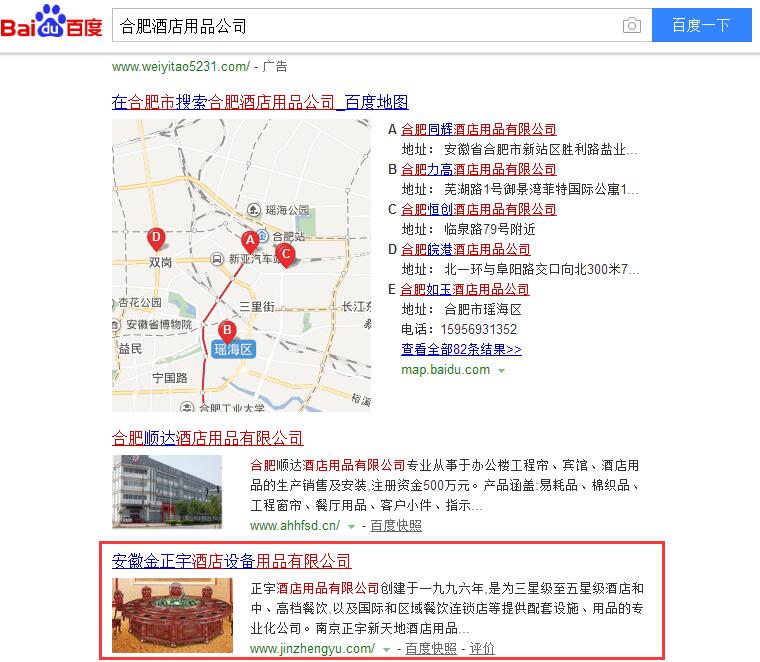Open 合肥同辉酒店用品有限公司 listing

coord(478,129)
